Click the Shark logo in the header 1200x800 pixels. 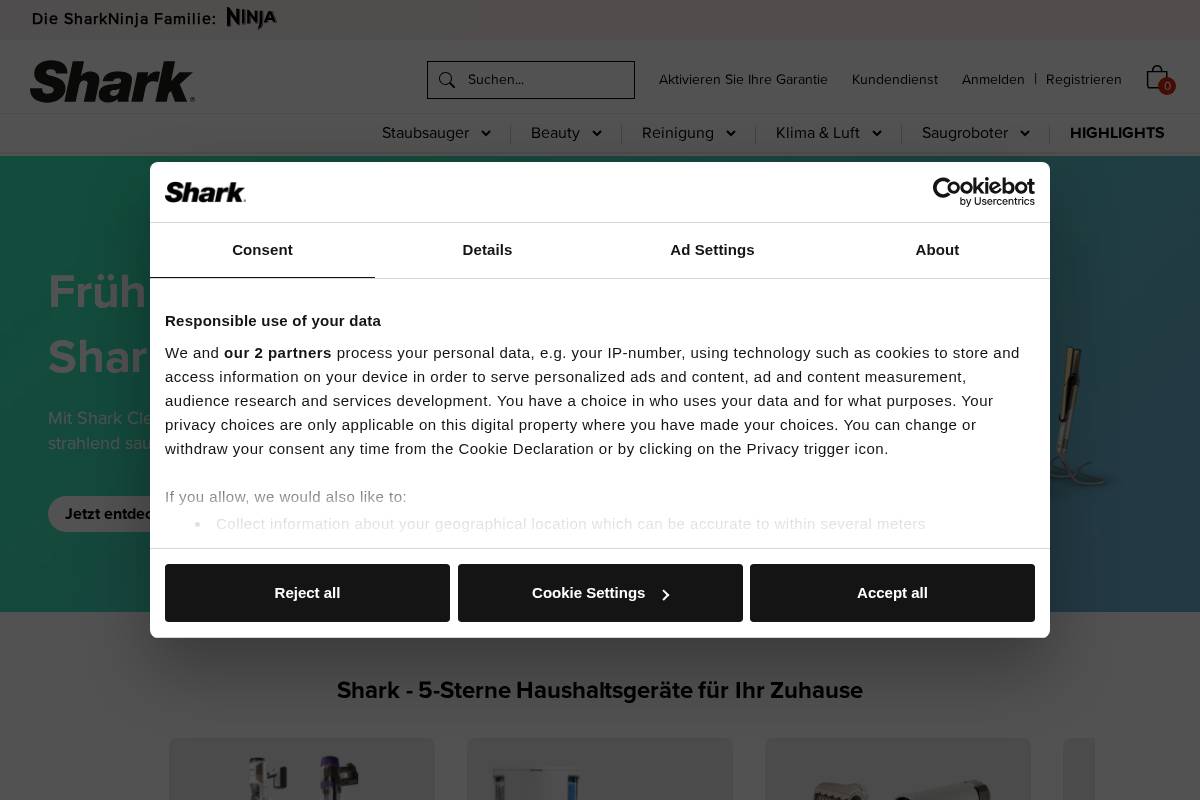112,81
